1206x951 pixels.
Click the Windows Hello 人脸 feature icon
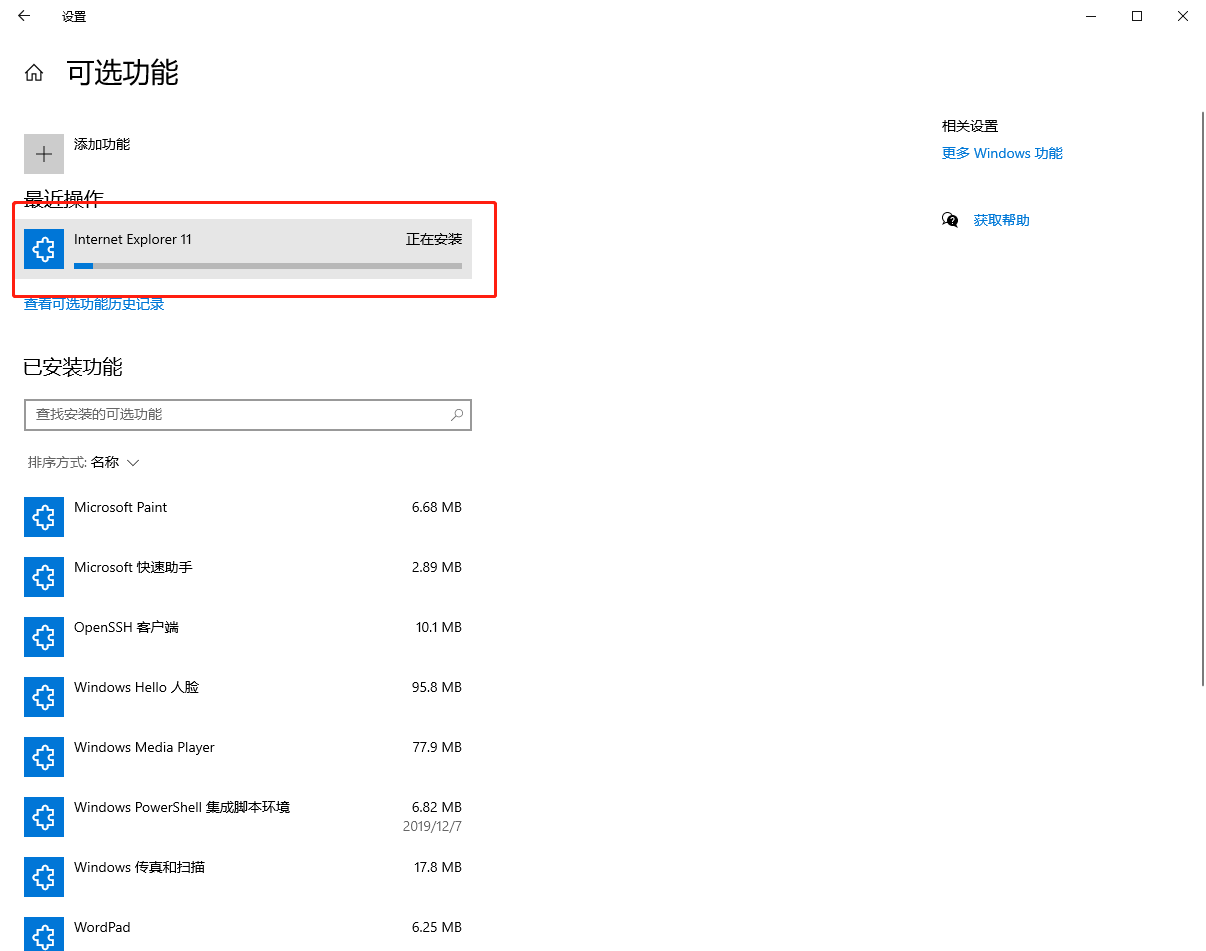tap(44, 697)
